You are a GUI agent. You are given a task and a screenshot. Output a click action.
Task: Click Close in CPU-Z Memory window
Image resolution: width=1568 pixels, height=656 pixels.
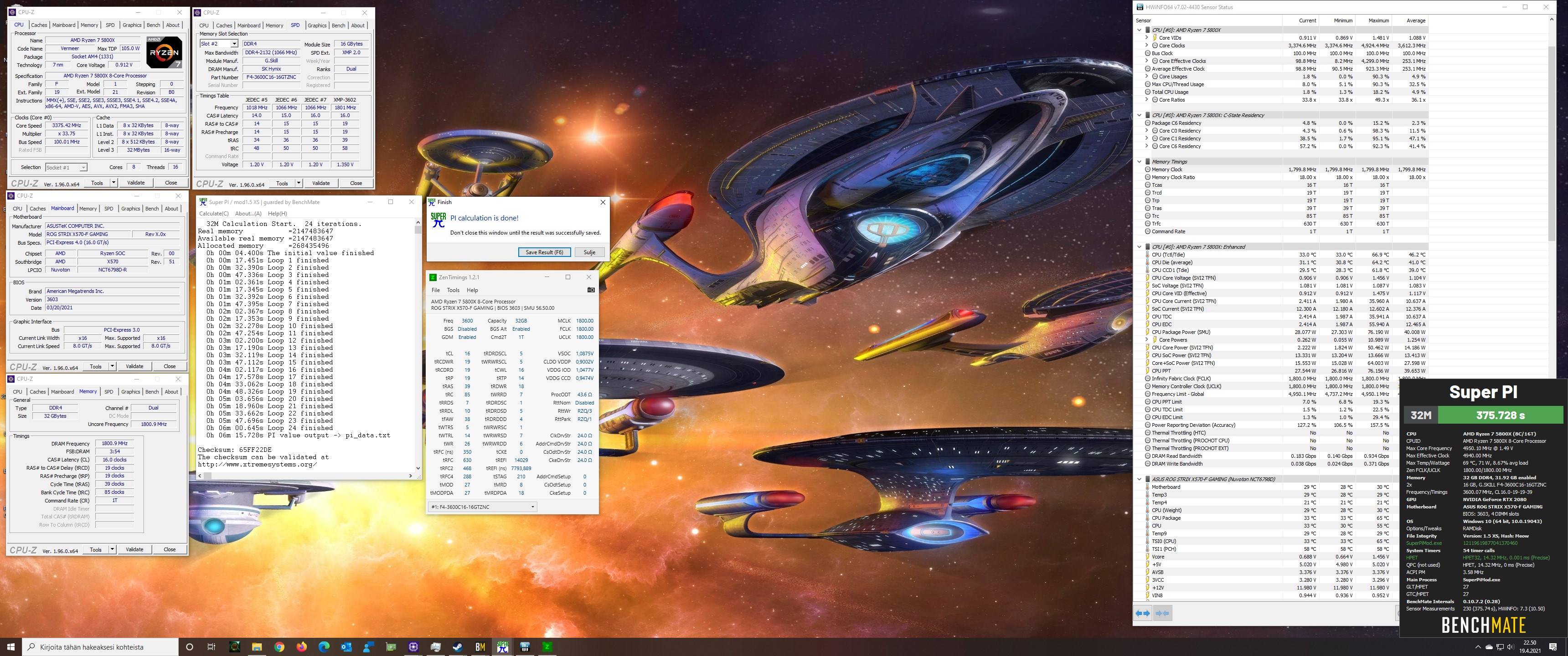tap(170, 549)
